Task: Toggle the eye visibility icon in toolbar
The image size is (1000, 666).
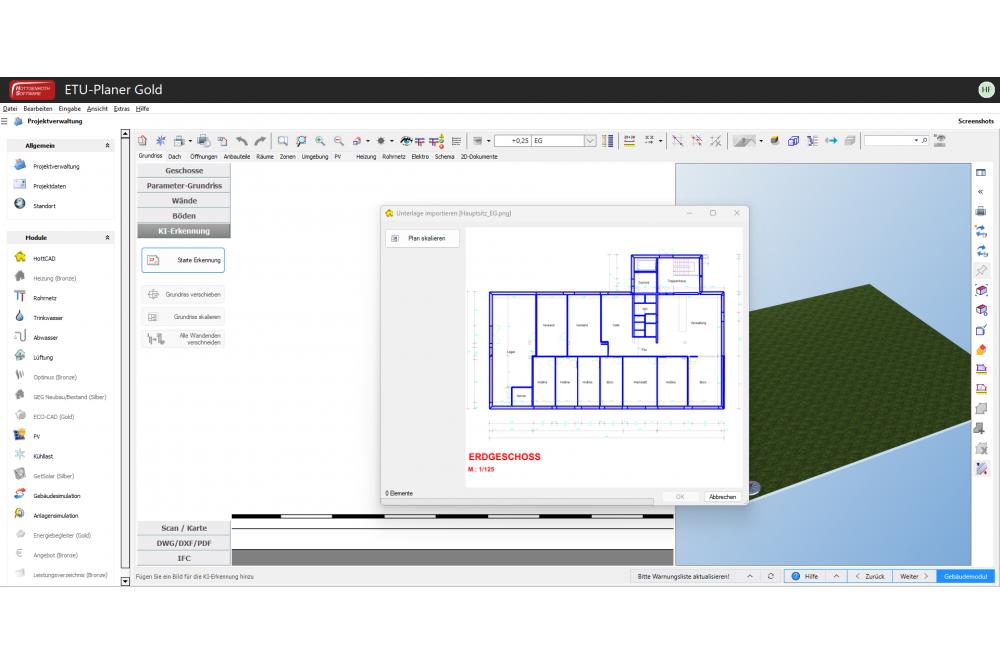Action: (x=405, y=141)
